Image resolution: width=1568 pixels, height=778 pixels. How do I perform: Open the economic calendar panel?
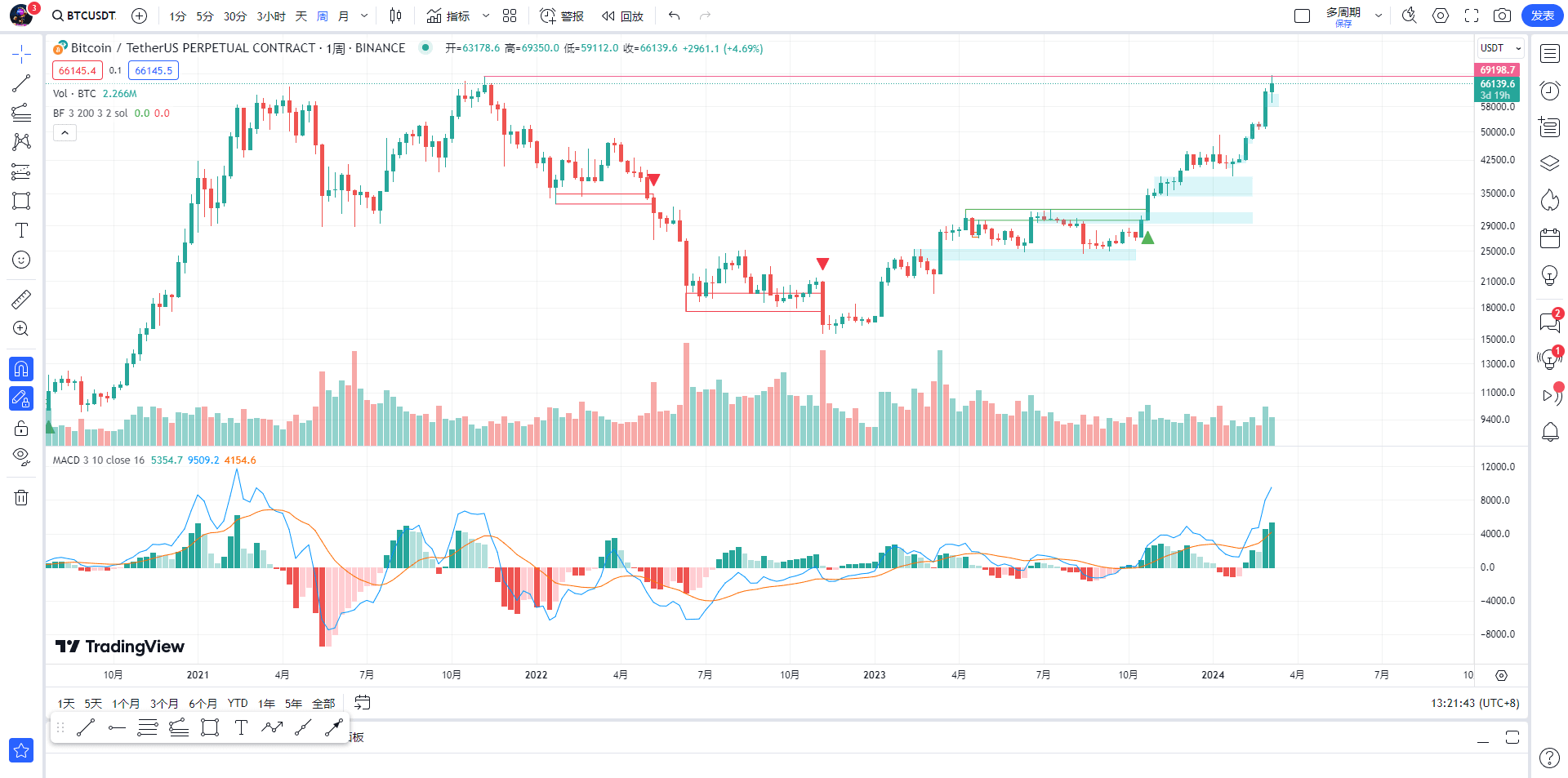pos(1549,238)
